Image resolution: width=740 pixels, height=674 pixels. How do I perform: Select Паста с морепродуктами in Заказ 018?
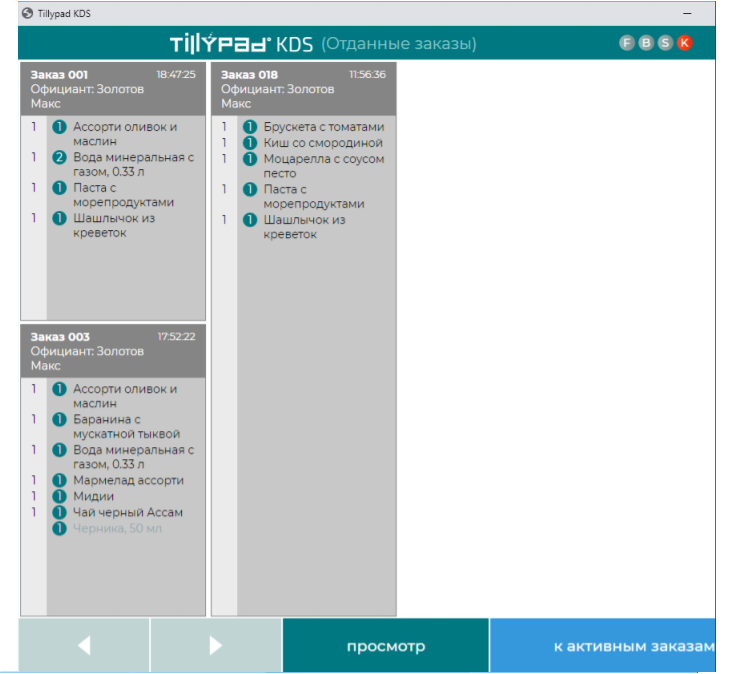[x=314, y=196]
